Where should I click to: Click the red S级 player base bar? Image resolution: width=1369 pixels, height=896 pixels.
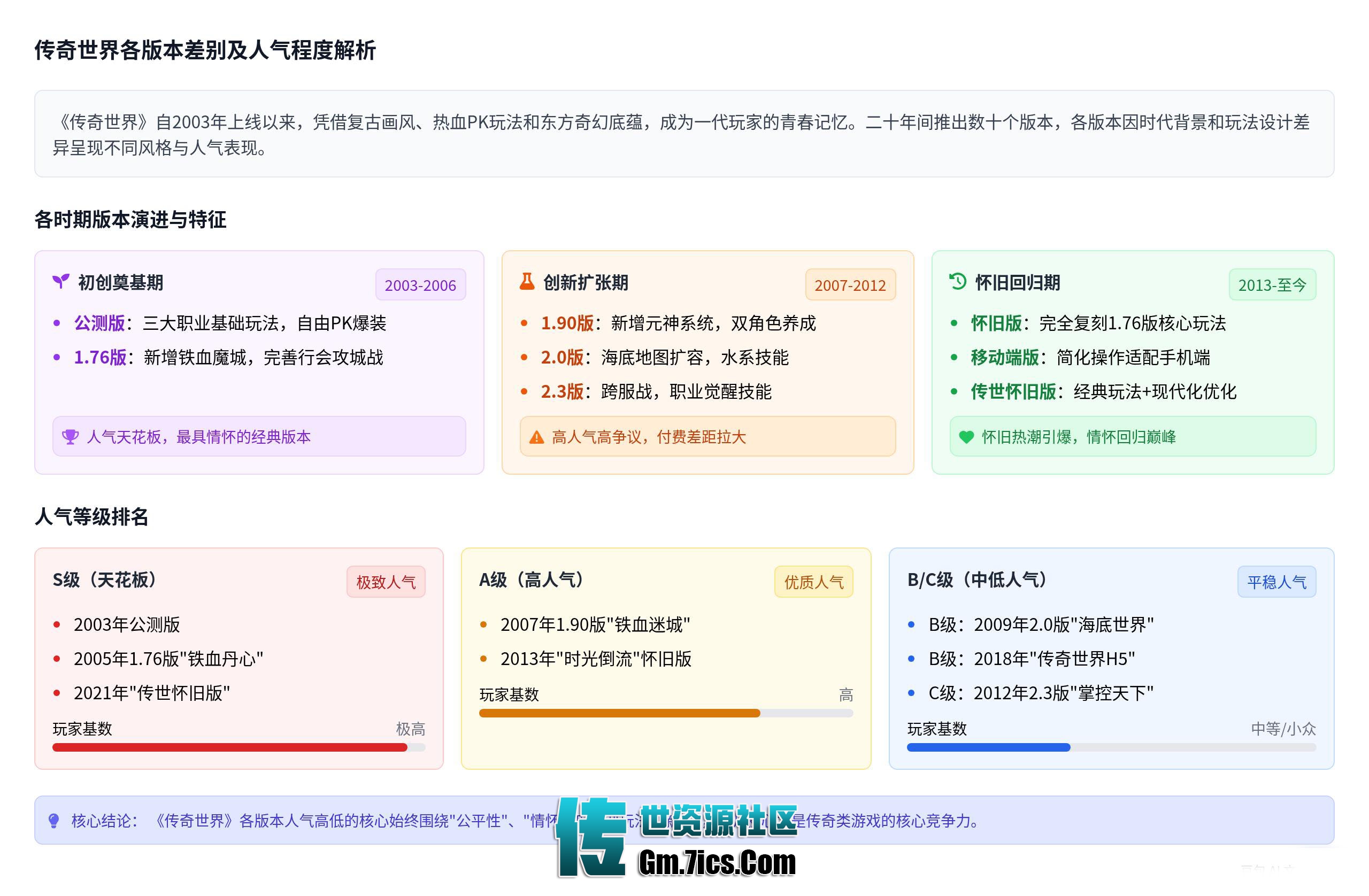(230, 747)
